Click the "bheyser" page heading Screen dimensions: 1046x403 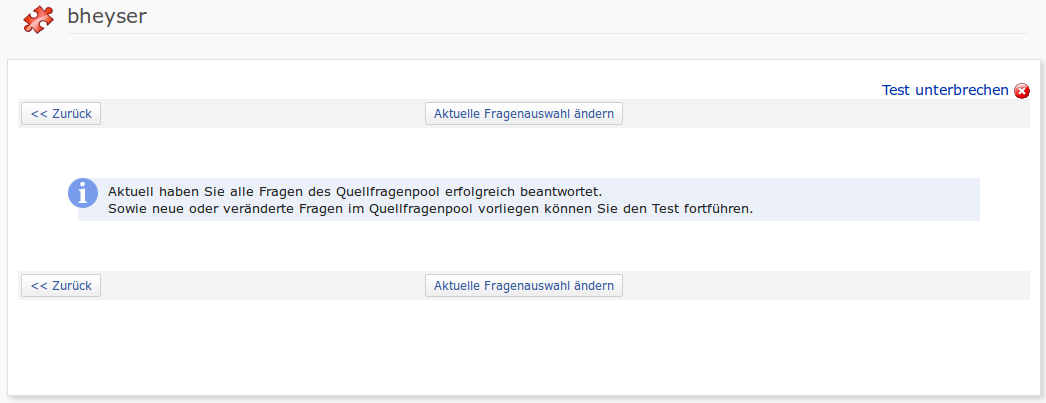(107, 16)
